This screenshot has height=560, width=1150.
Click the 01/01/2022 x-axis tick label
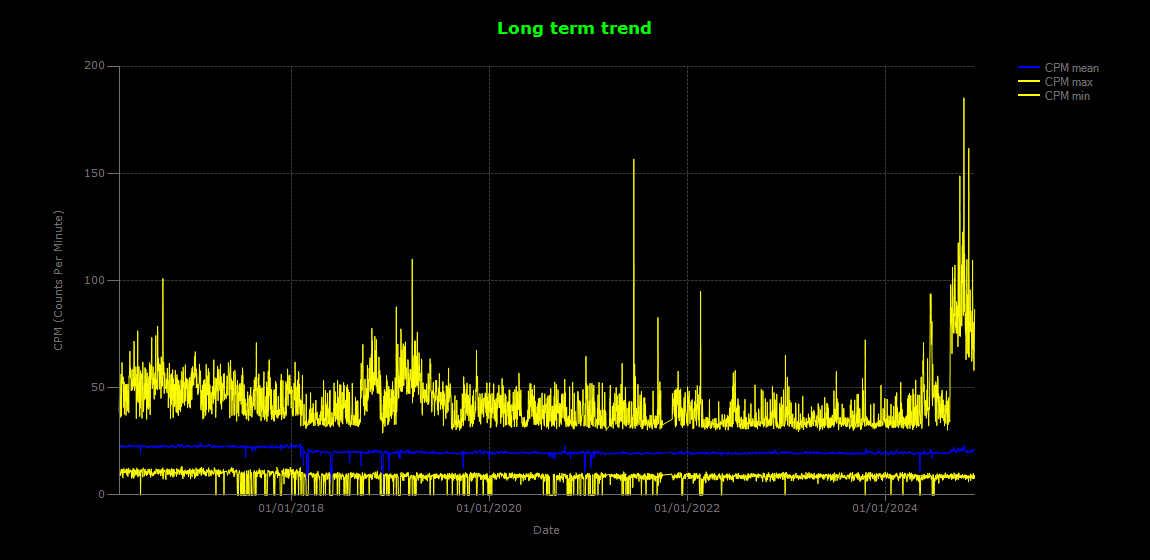(687, 509)
